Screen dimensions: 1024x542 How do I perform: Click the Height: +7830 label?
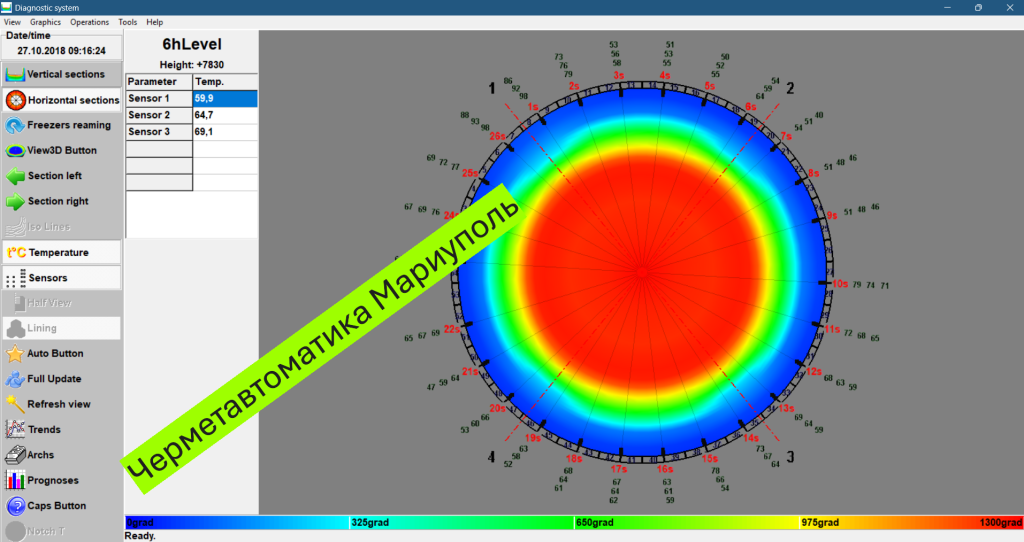coord(192,65)
